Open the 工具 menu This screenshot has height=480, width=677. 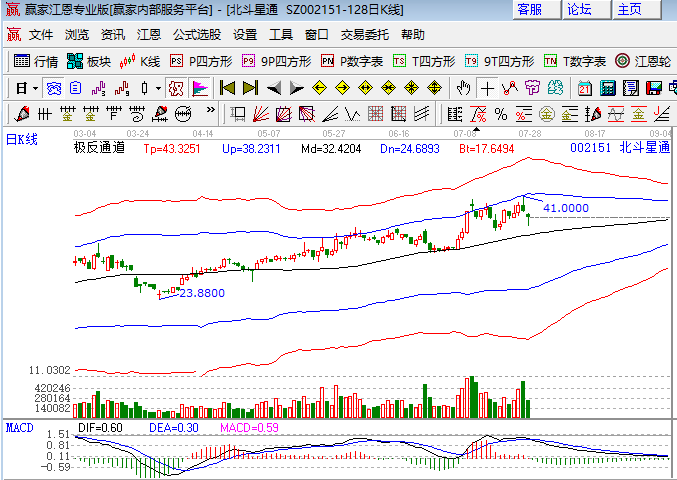pyautogui.click(x=281, y=35)
